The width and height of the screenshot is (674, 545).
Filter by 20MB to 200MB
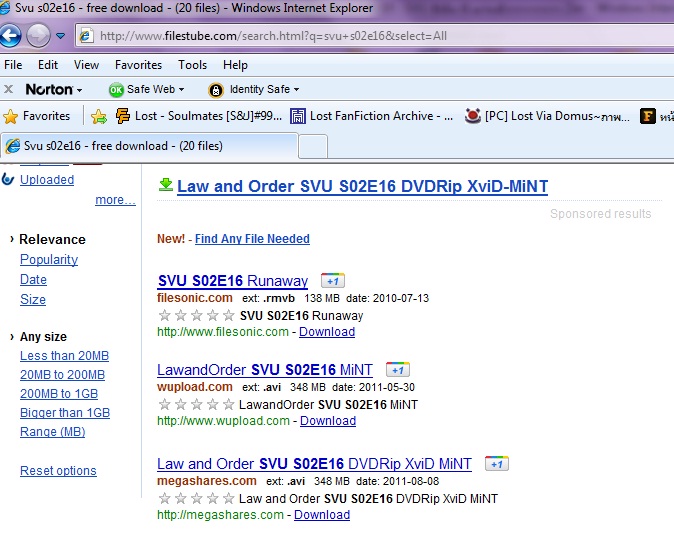tap(62, 375)
